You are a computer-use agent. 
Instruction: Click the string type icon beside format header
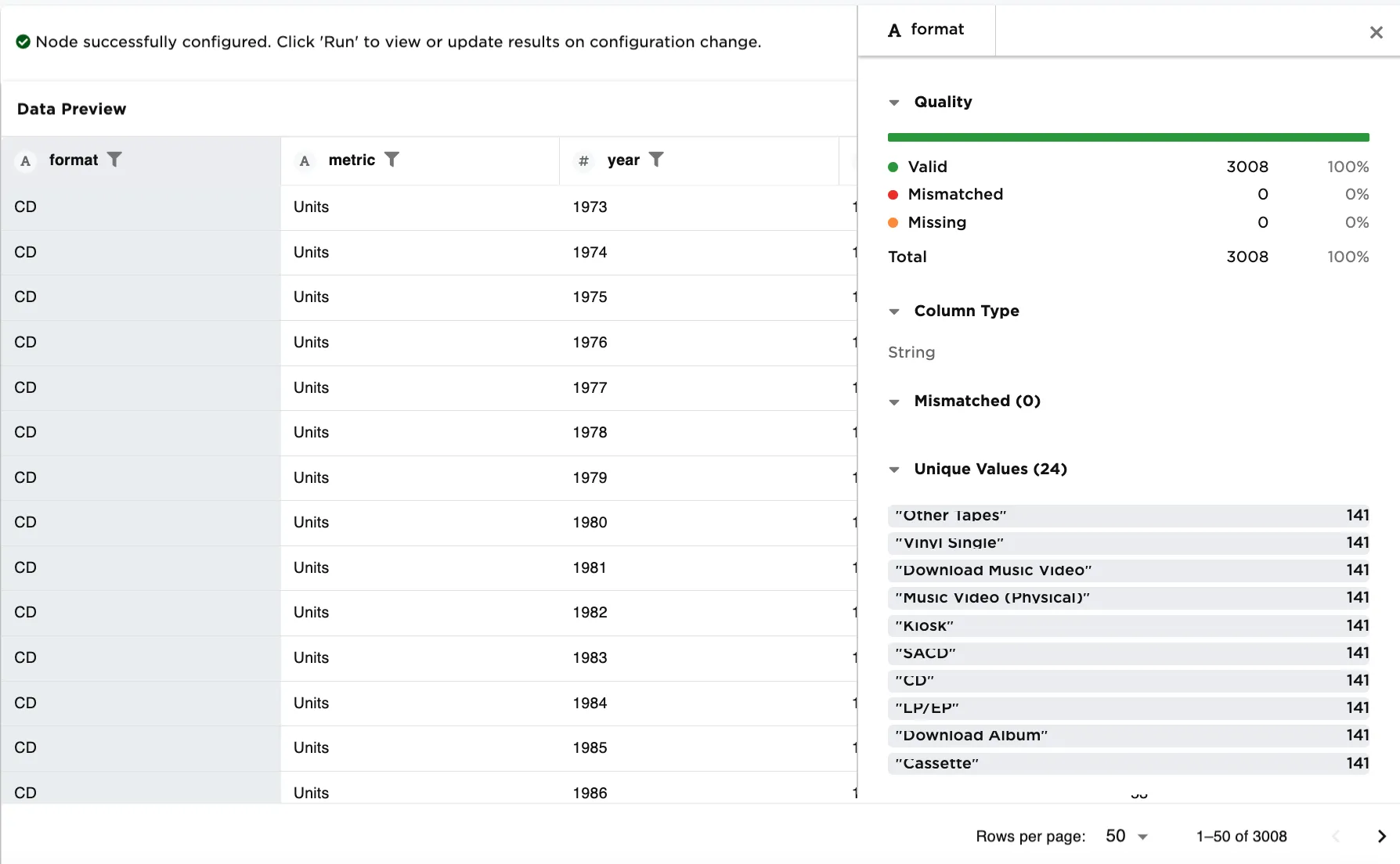[26, 160]
